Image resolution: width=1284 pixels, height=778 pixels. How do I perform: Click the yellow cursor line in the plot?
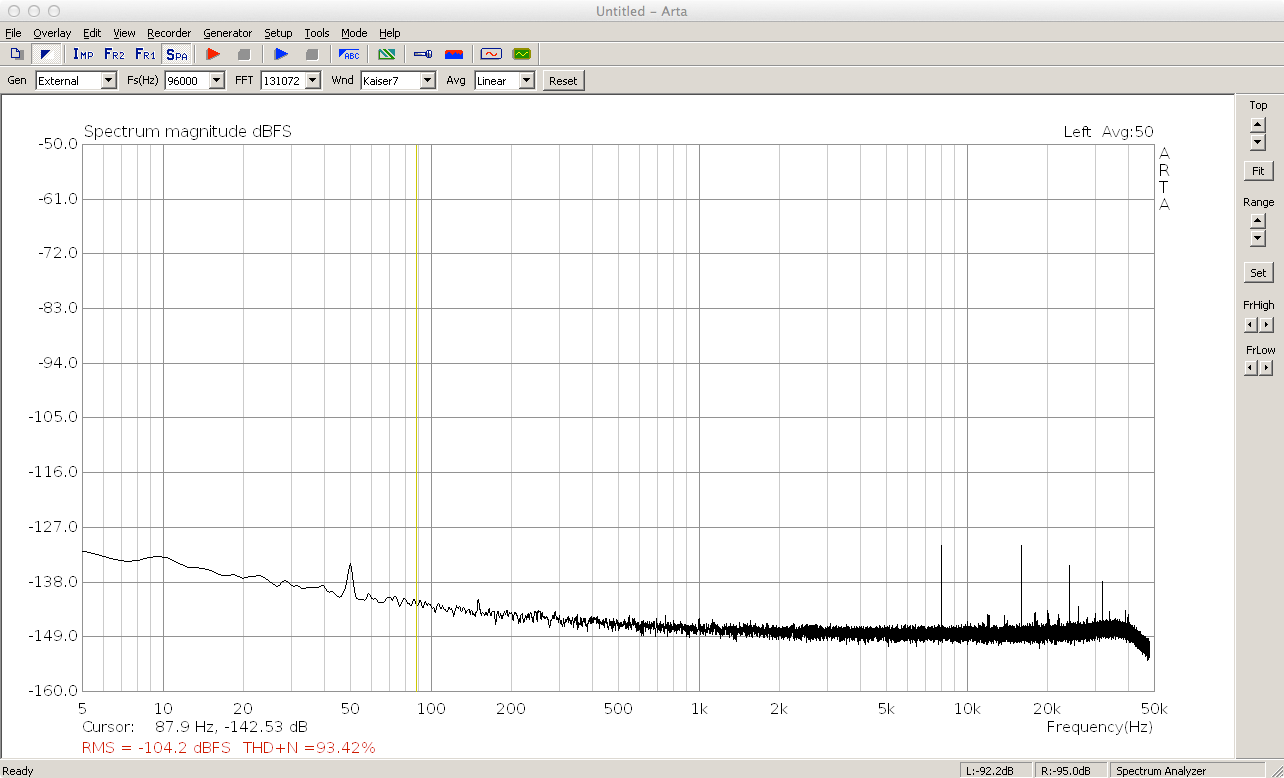[416, 417]
